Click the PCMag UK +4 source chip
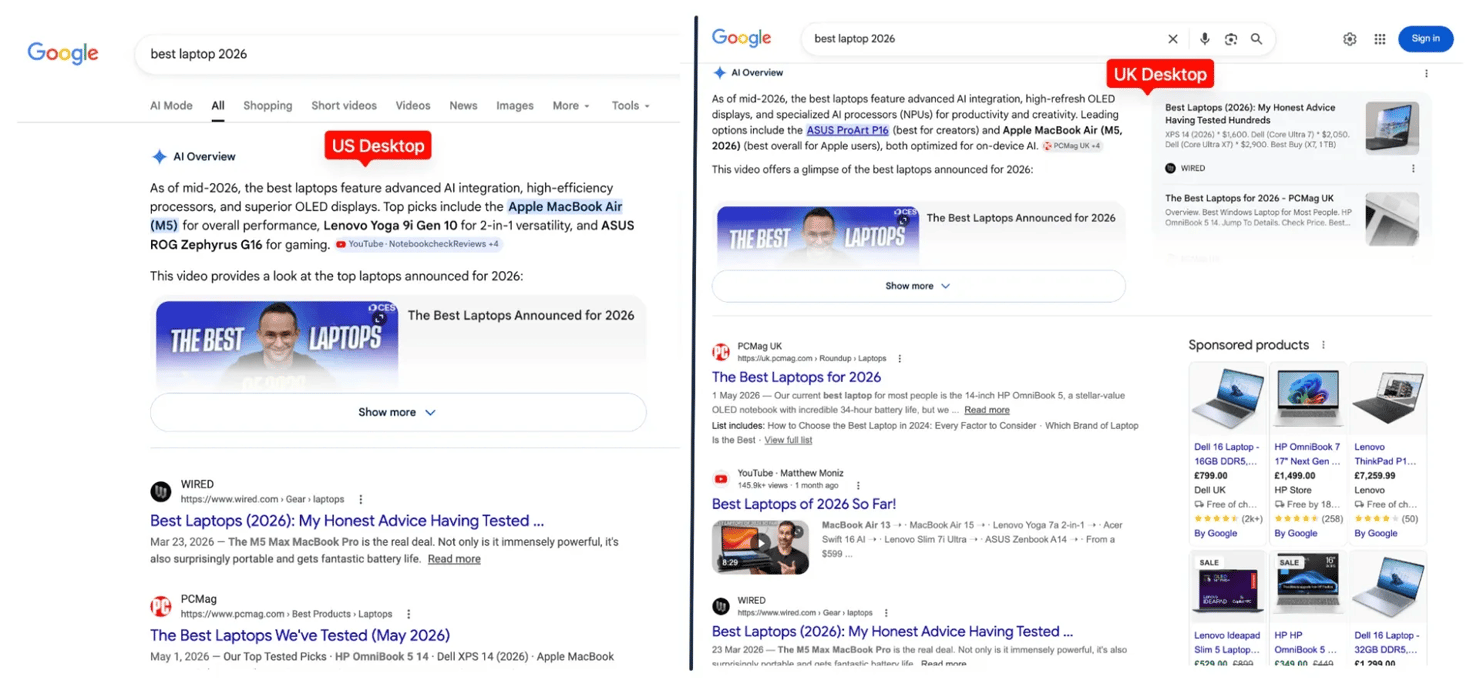 pos(1072,146)
